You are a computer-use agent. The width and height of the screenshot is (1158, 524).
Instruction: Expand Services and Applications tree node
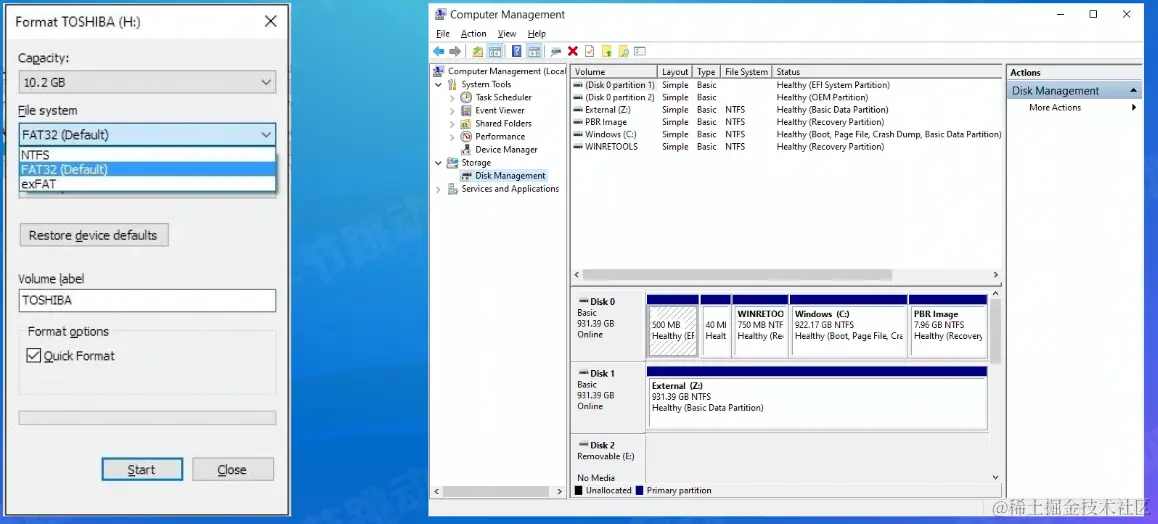point(439,189)
